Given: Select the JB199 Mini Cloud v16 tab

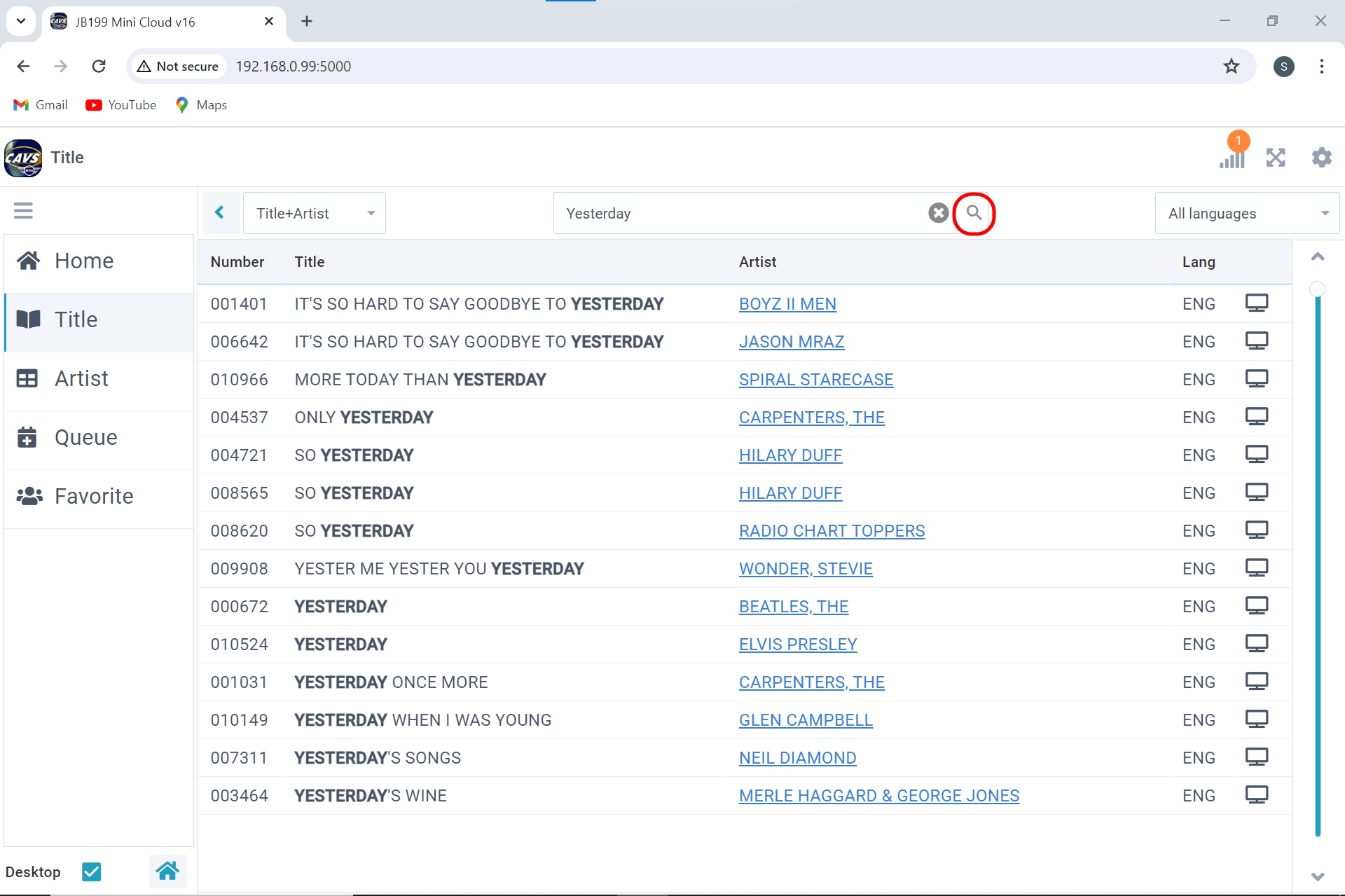Looking at the screenshot, I should [163, 22].
